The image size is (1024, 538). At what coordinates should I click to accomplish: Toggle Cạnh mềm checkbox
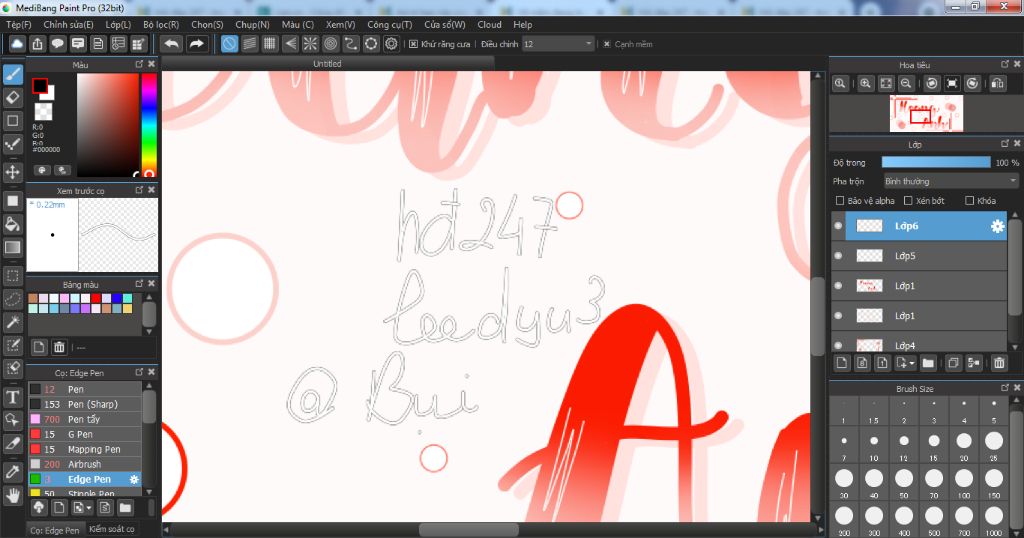pyautogui.click(x=607, y=44)
